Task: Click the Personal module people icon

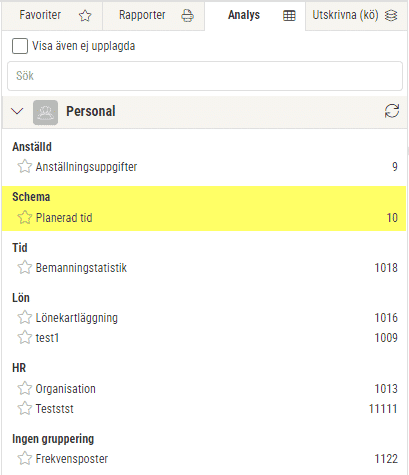Action: click(x=45, y=112)
